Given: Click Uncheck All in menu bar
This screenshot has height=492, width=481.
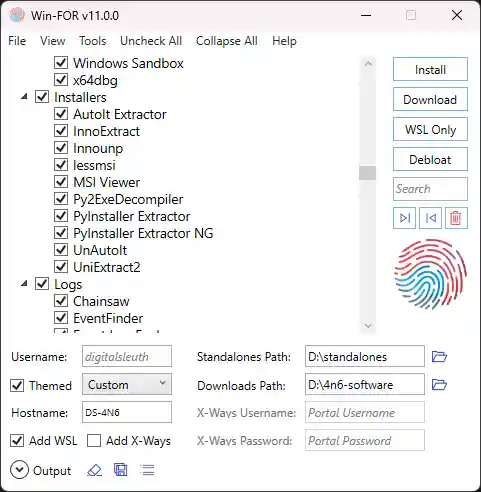Looking at the screenshot, I should click(x=151, y=41).
